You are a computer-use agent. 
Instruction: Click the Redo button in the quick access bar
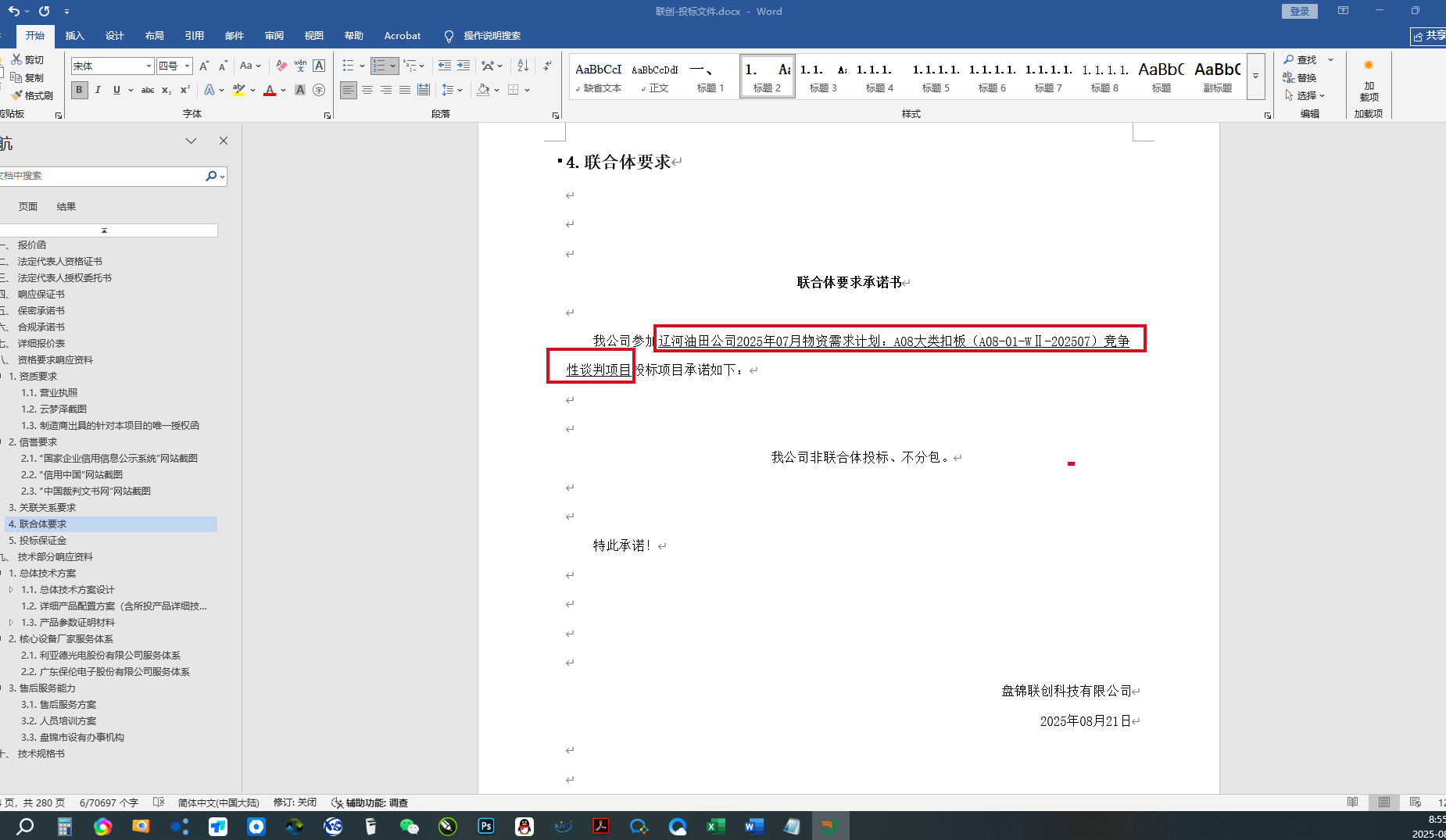pos(45,11)
